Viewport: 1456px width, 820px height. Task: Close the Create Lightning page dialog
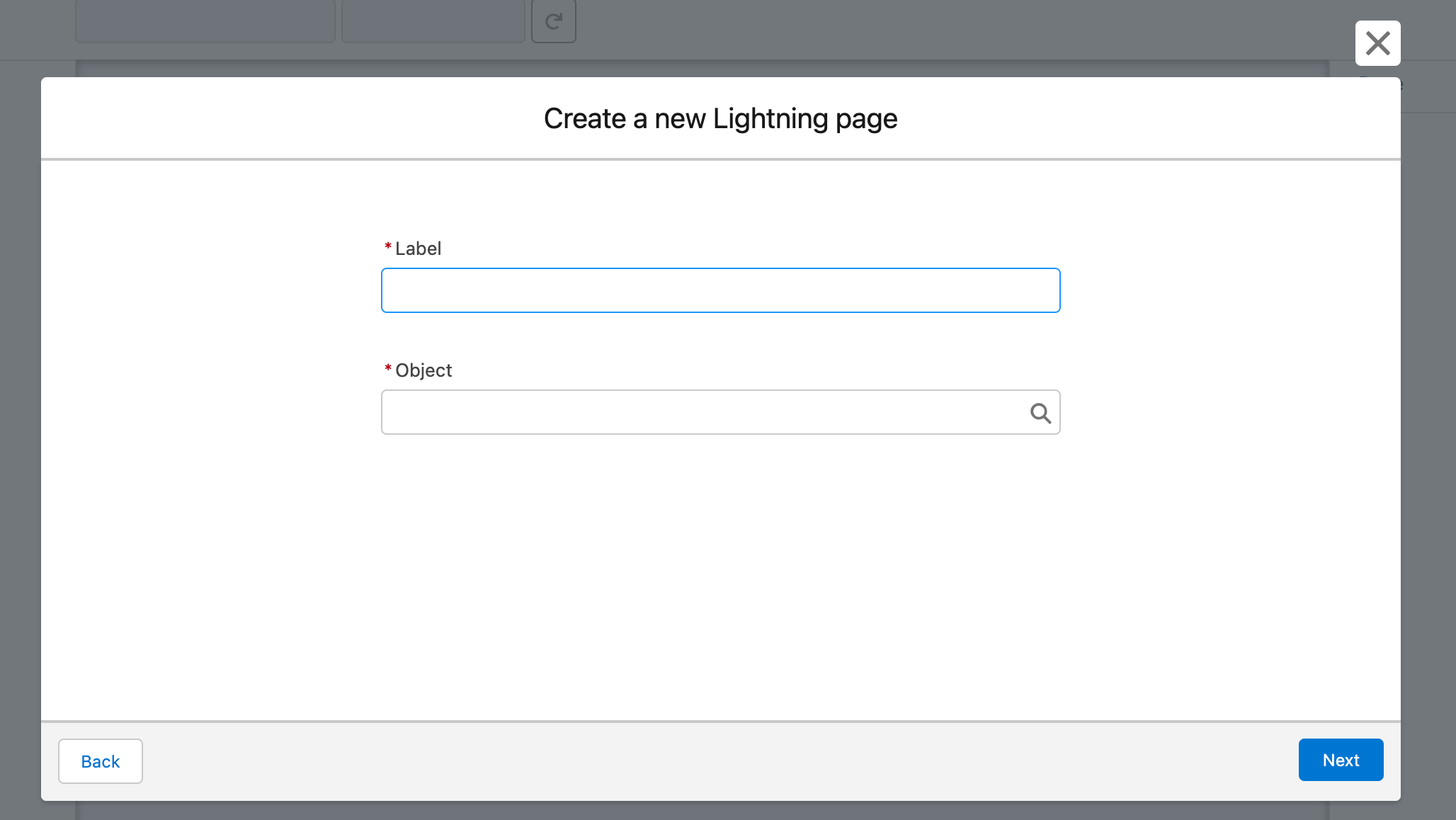pyautogui.click(x=1377, y=43)
